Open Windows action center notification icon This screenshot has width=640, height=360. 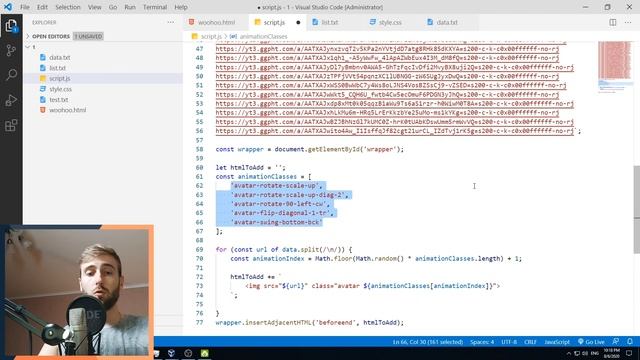click(x=629, y=353)
